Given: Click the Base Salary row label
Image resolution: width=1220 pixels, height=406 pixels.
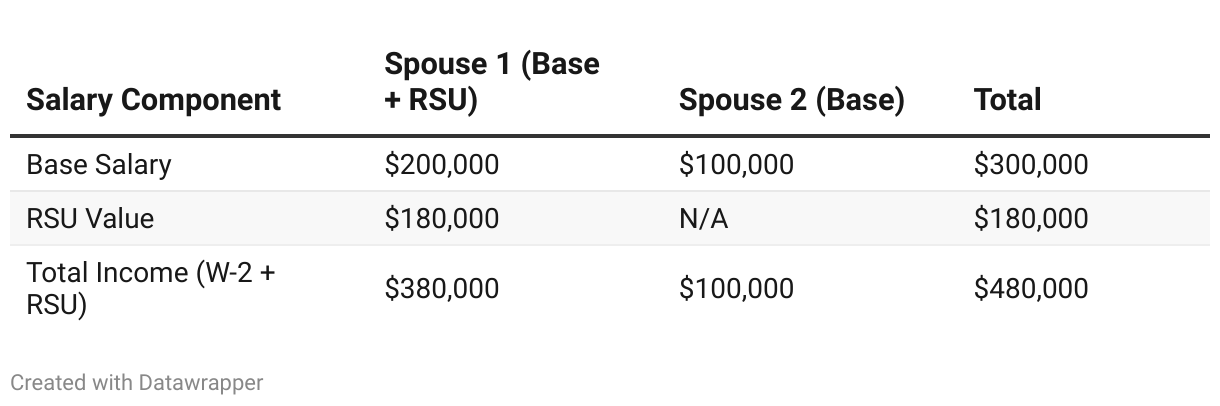Looking at the screenshot, I should point(99,164).
